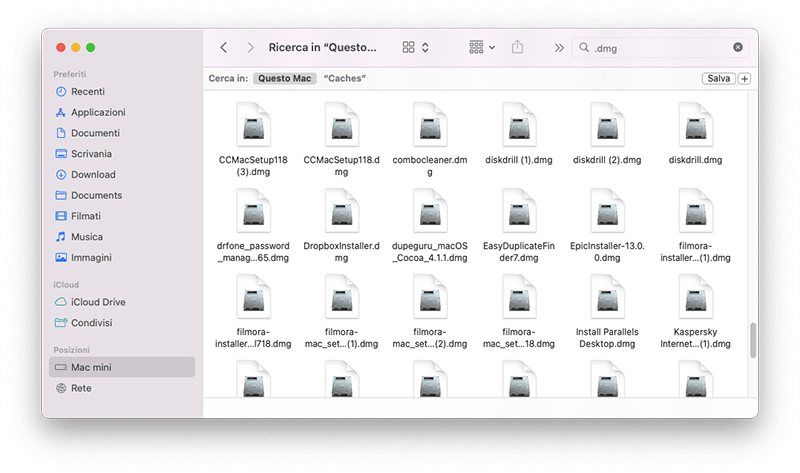
Task: Click the yellow minimize window button
Action: pyautogui.click(x=76, y=47)
